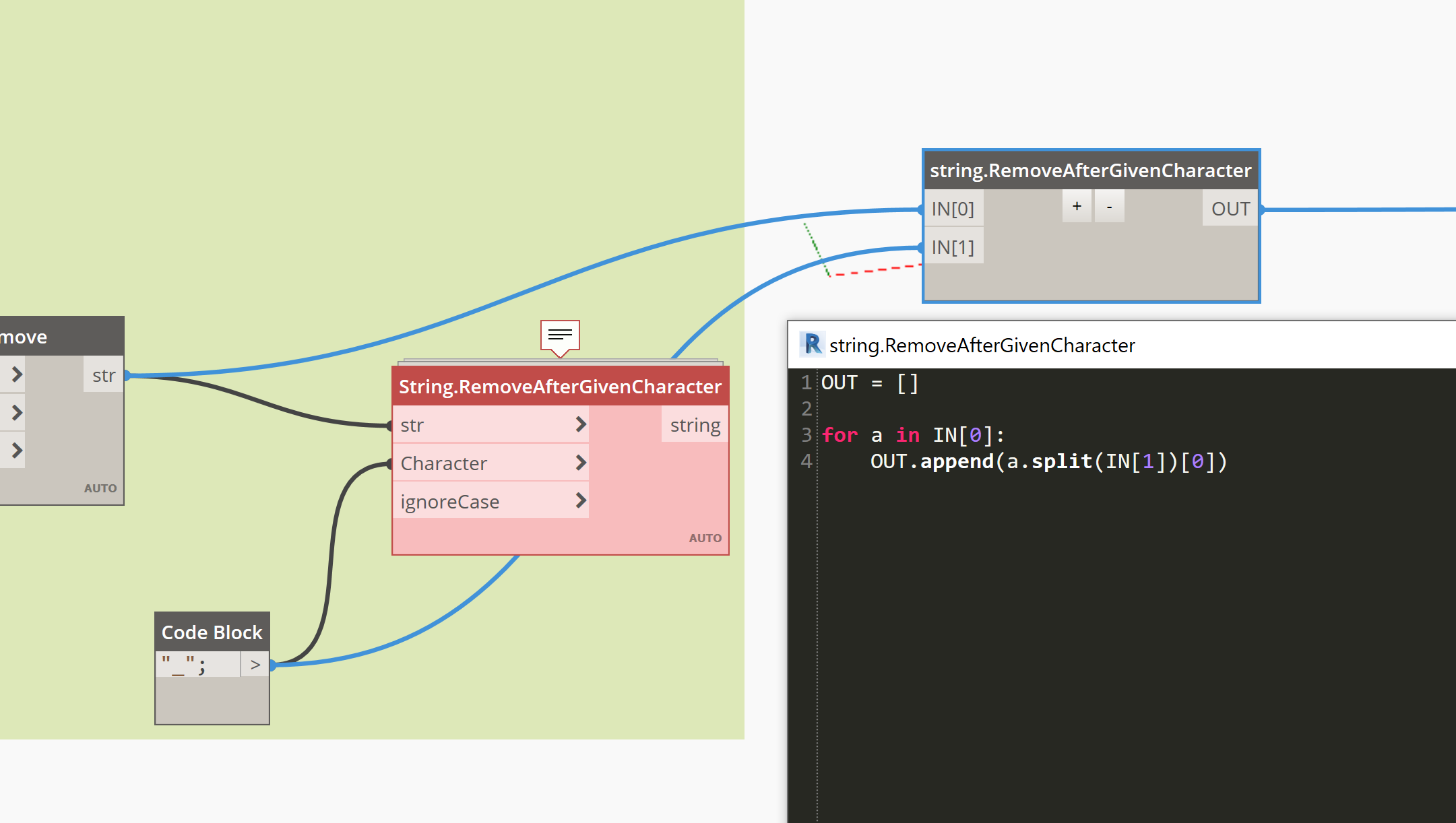Image resolution: width=1456 pixels, height=823 pixels.
Task: Expand the str input port chevron
Action: [580, 424]
